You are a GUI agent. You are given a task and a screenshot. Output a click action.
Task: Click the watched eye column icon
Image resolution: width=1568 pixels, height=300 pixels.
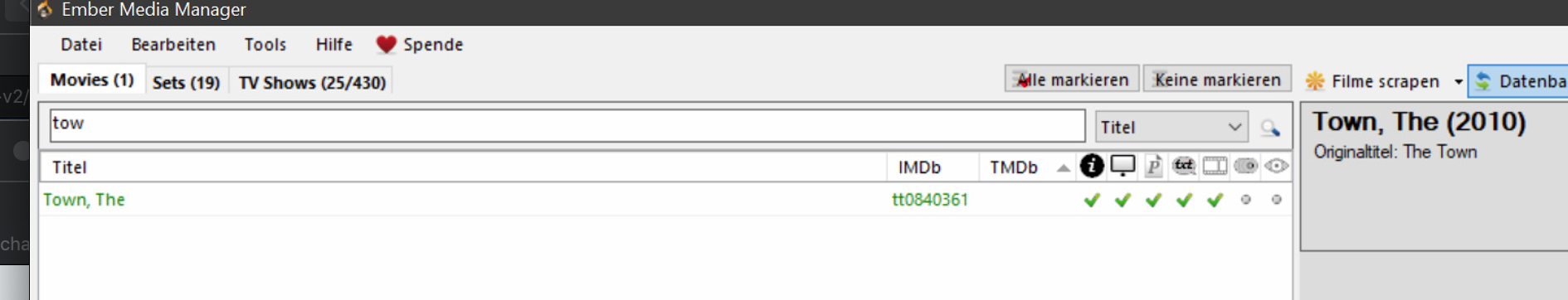[x=1276, y=166]
